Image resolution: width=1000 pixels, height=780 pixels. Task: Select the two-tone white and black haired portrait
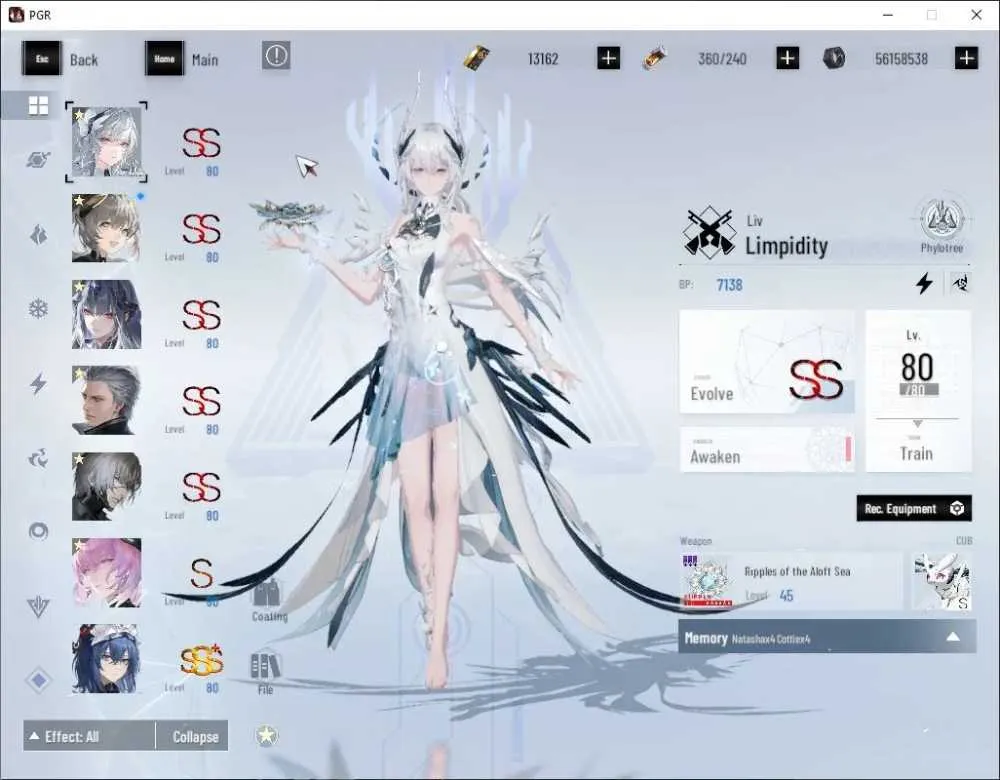107,487
